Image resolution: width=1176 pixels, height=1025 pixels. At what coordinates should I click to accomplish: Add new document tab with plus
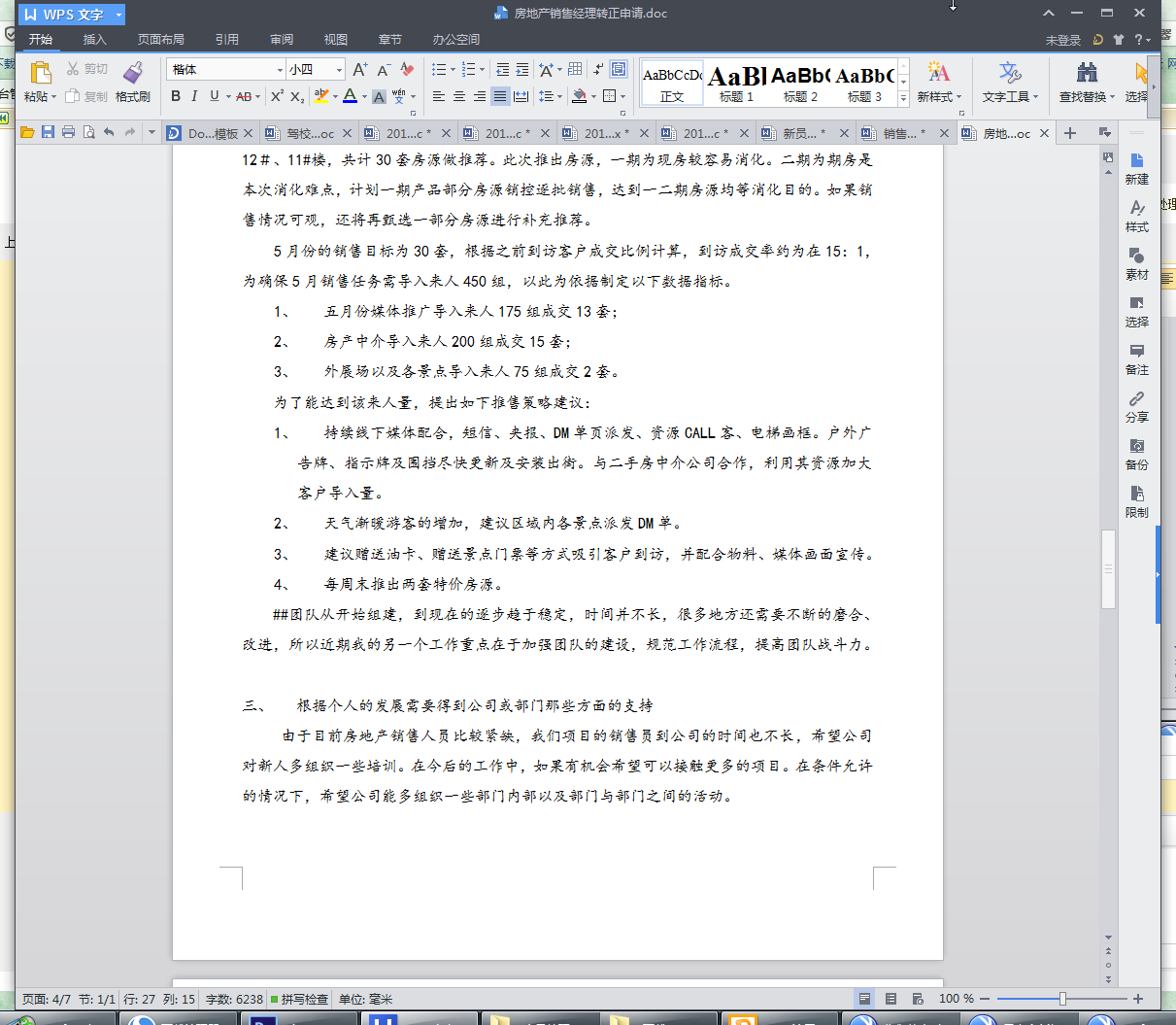point(1070,133)
